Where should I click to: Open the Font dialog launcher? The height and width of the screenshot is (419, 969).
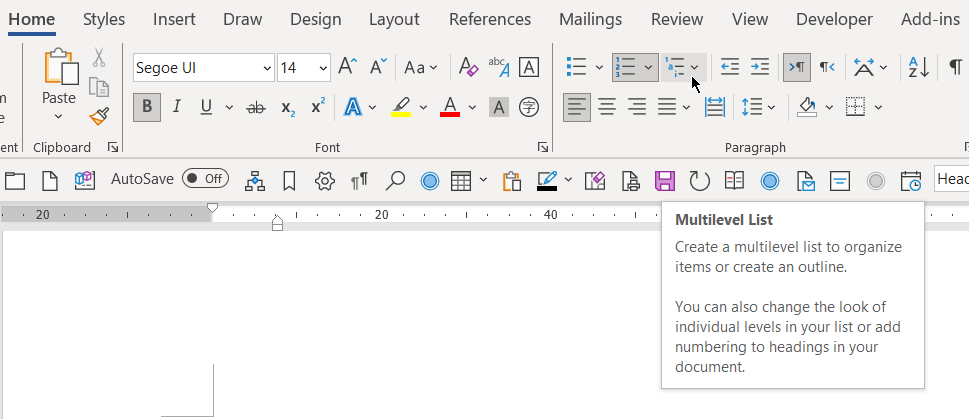point(543,147)
